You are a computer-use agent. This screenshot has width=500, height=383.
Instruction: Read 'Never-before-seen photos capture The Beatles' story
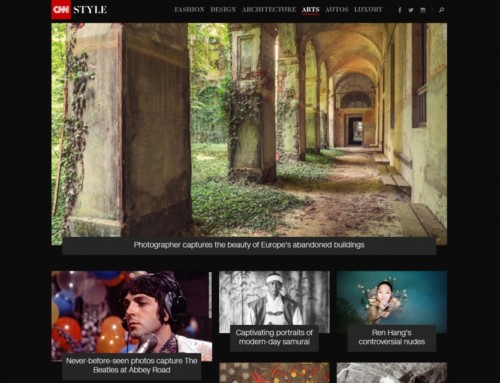coord(132,366)
